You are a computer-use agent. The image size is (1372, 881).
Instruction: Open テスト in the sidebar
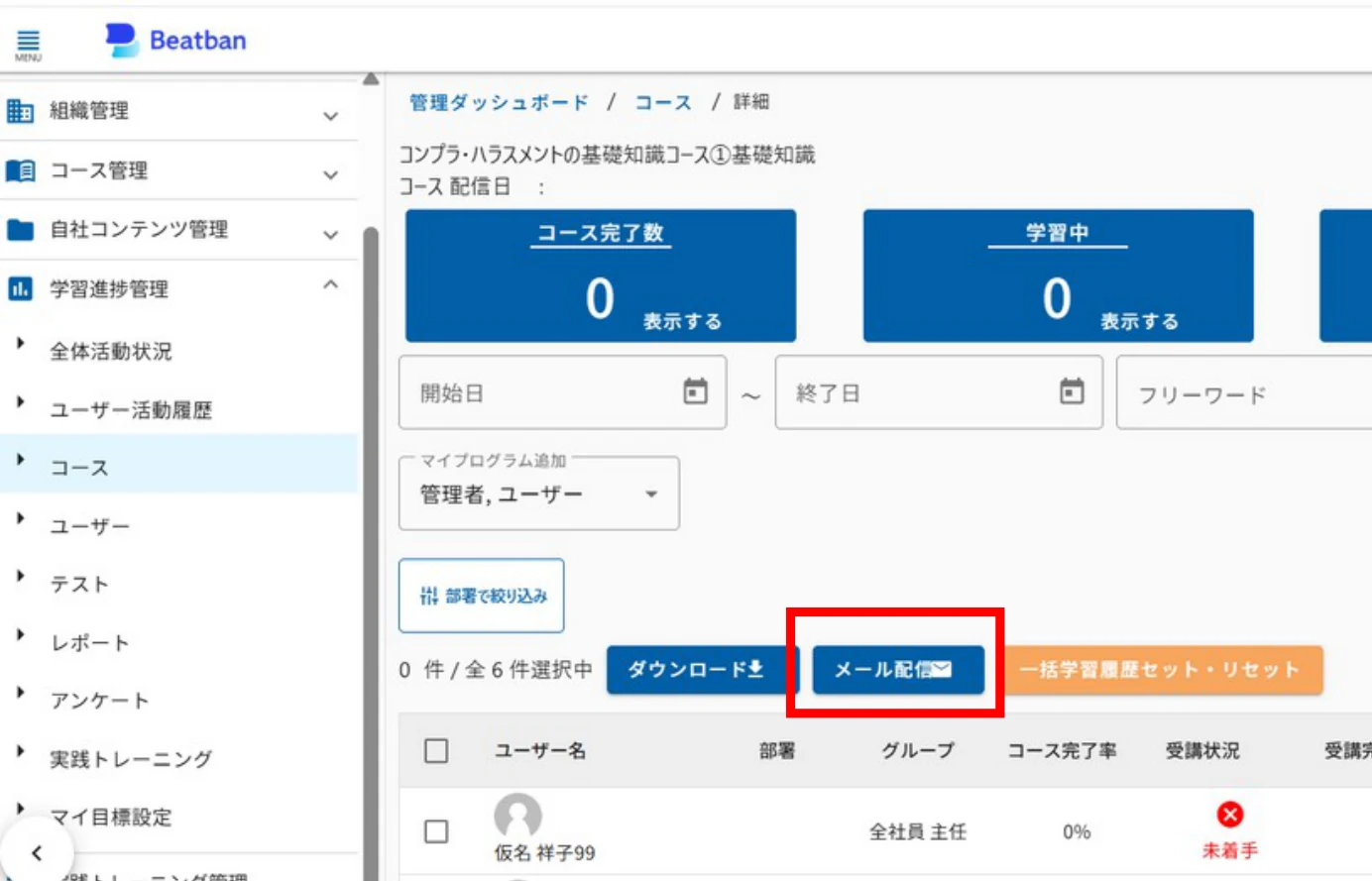click(x=79, y=585)
